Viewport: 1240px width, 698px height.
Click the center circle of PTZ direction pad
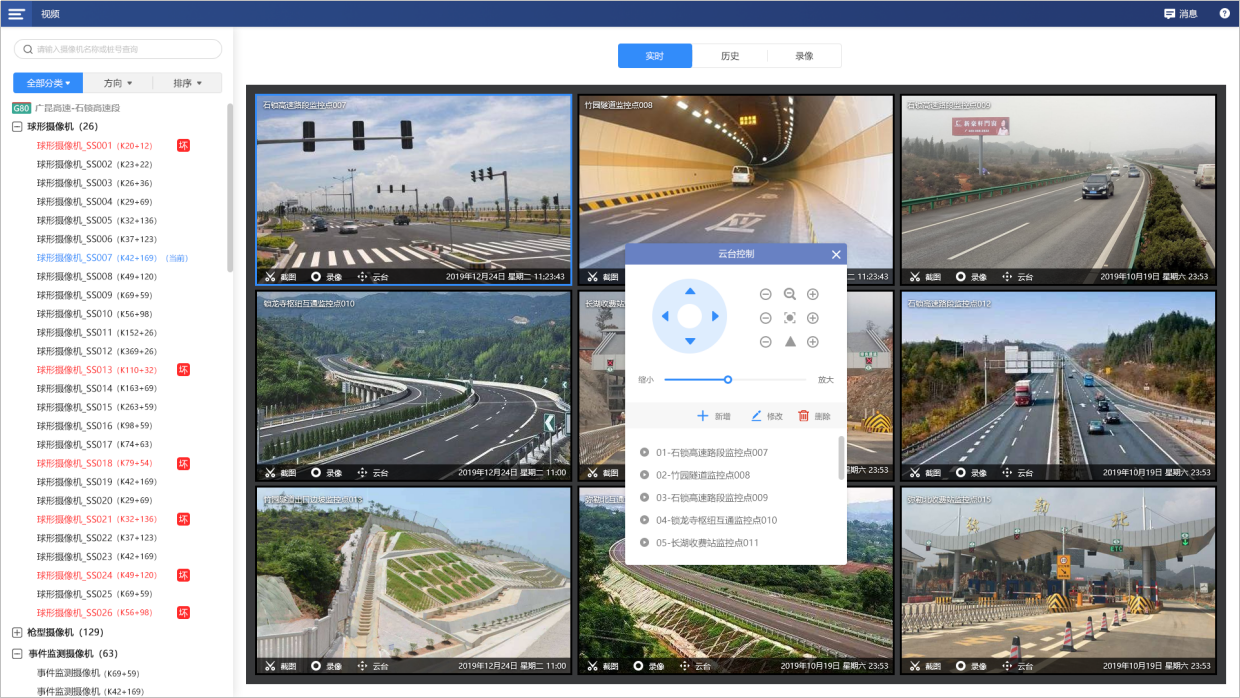tap(689, 316)
